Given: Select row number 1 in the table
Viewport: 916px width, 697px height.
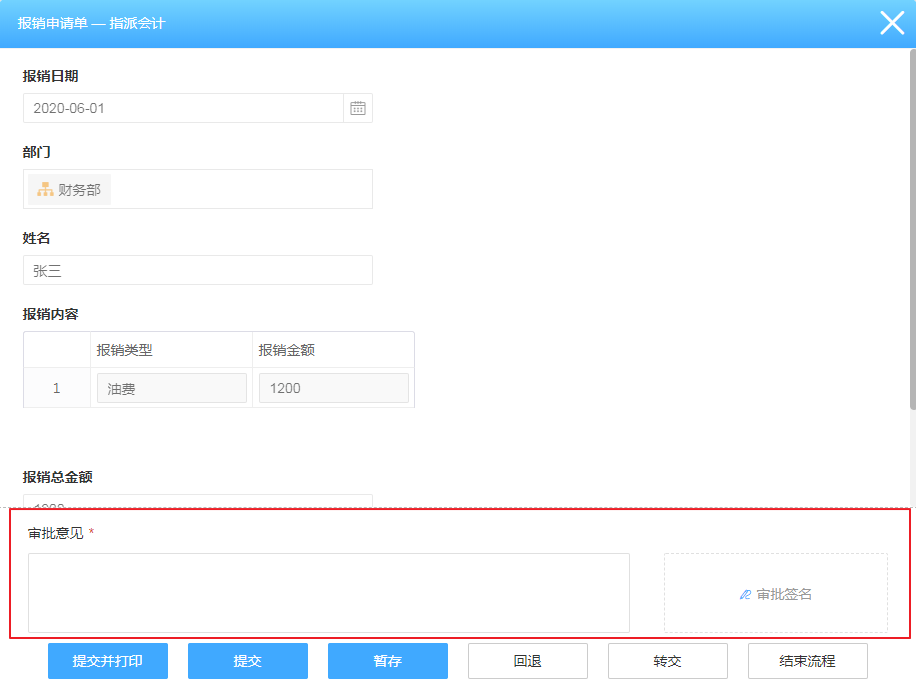Looking at the screenshot, I should pyautogui.click(x=56, y=388).
